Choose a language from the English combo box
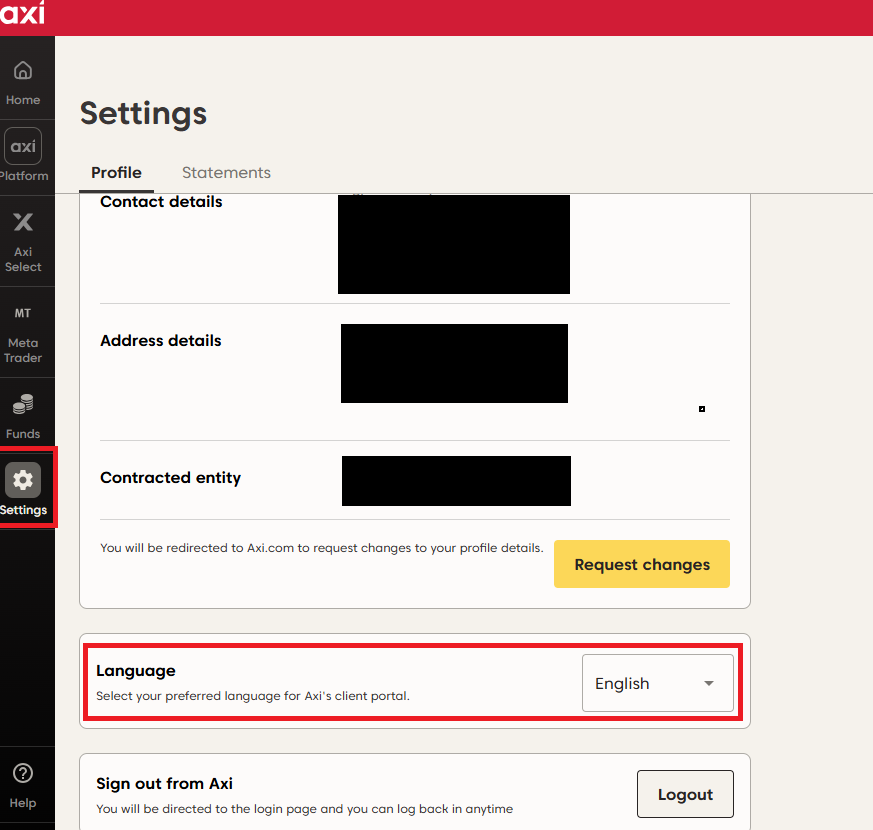 point(657,683)
